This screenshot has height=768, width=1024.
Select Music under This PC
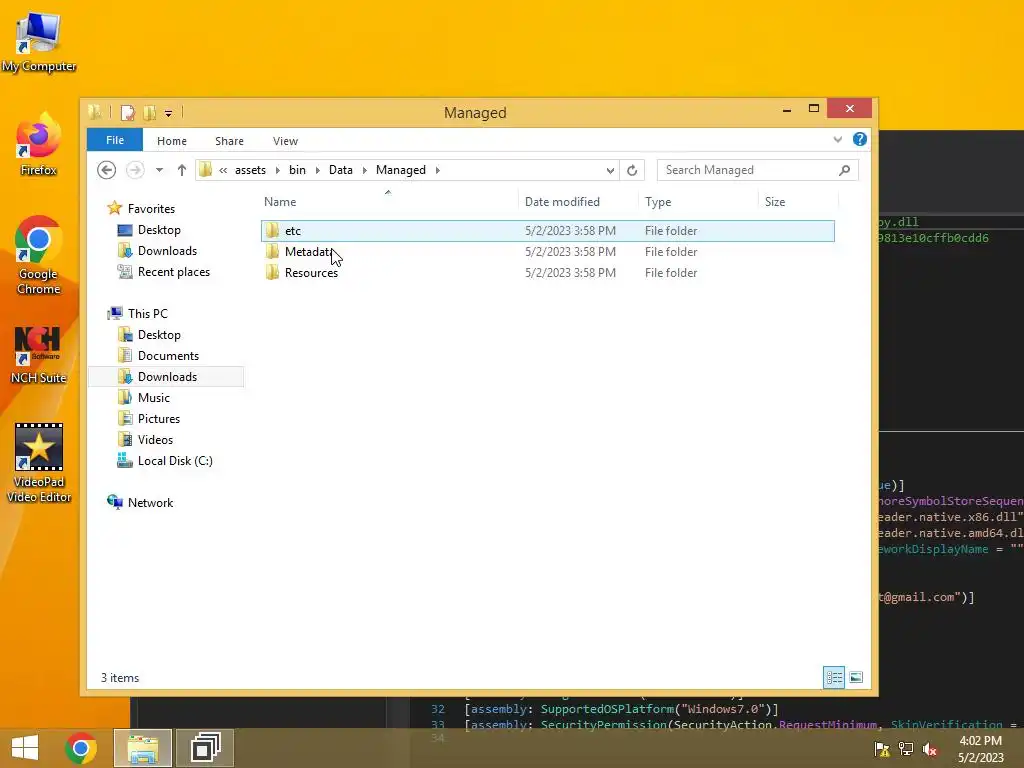153,398
